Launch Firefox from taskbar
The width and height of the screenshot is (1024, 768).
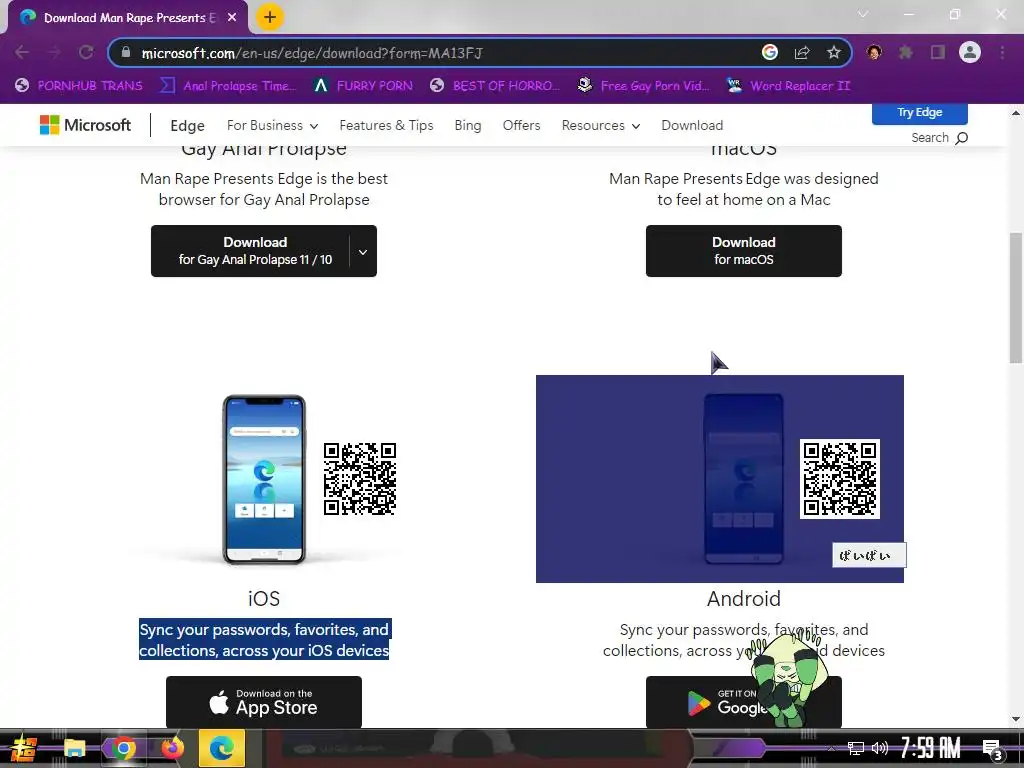(x=172, y=748)
